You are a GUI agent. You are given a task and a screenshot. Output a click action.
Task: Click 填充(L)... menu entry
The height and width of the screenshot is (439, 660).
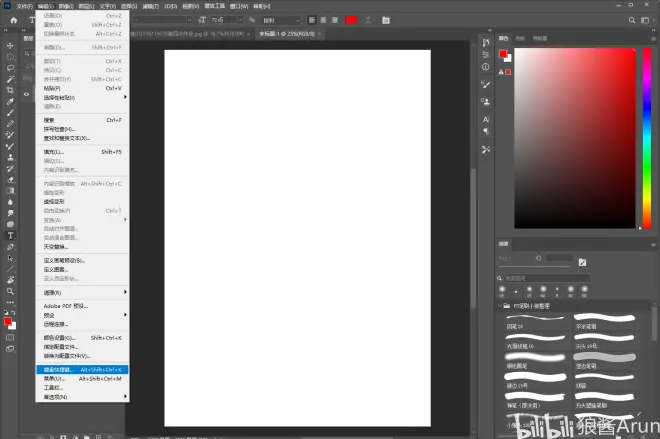54,152
